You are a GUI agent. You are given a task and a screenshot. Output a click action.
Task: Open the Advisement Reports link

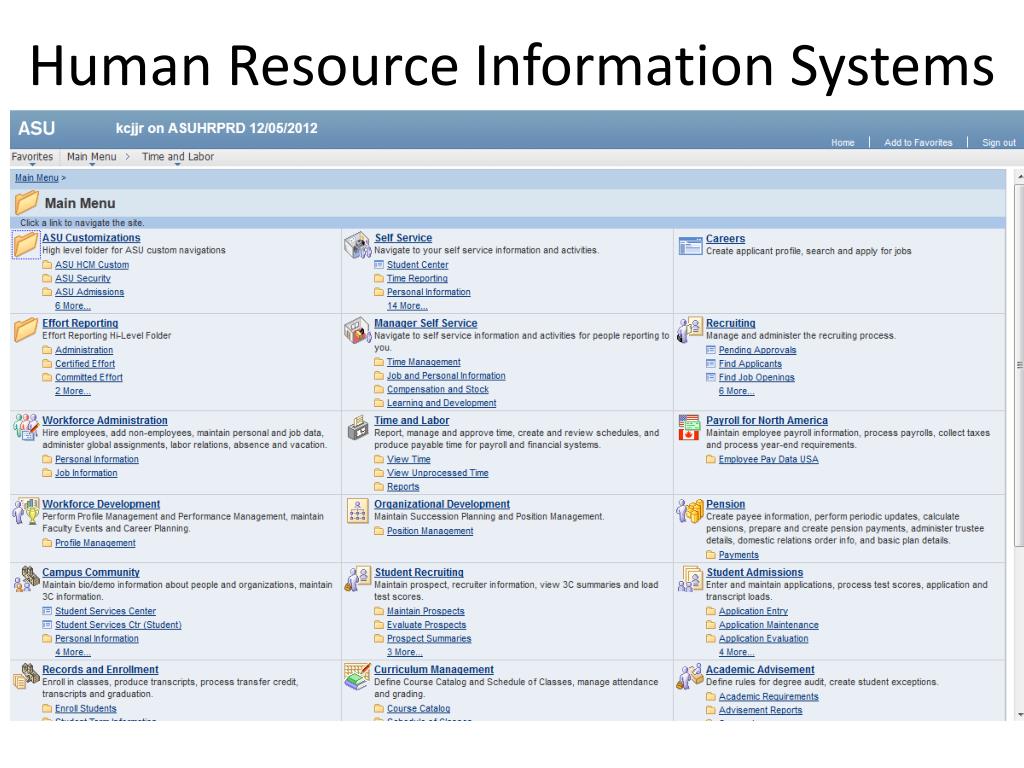[760, 711]
